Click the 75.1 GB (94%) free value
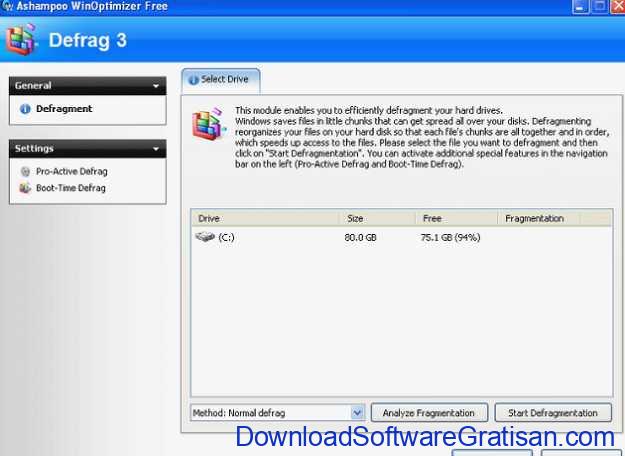 (450, 238)
